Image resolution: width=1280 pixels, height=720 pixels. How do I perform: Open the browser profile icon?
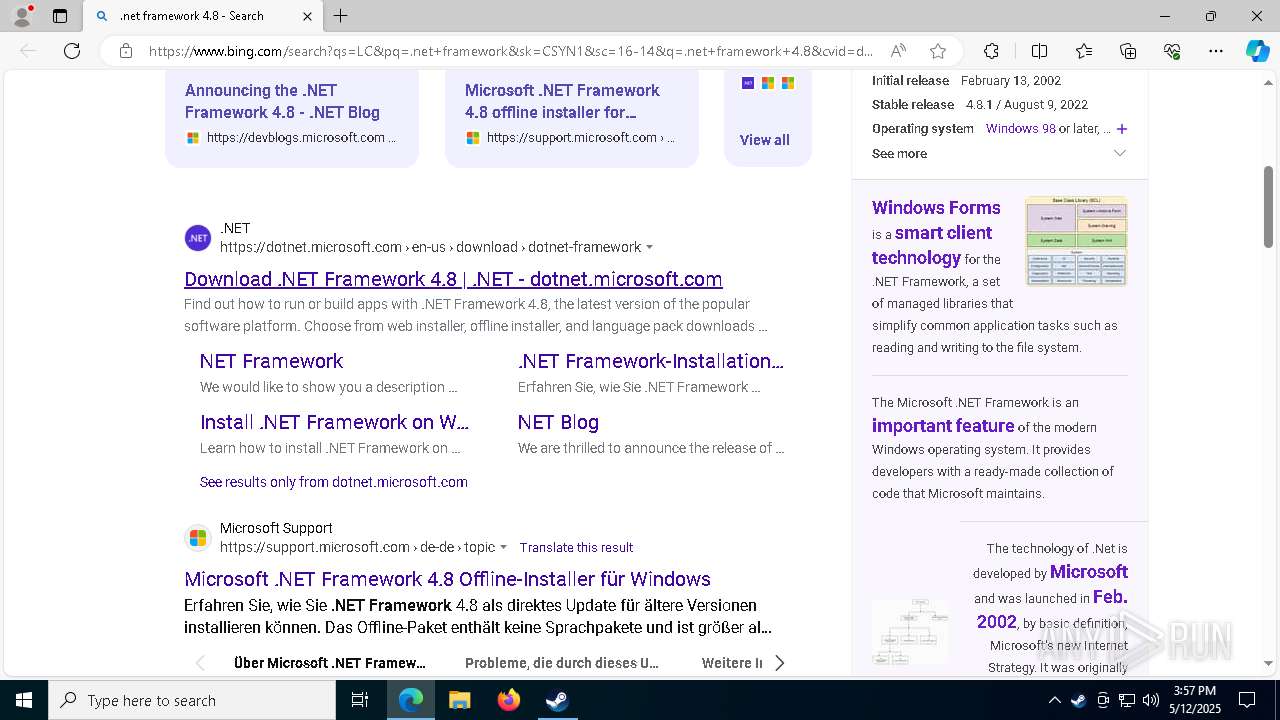point(22,16)
